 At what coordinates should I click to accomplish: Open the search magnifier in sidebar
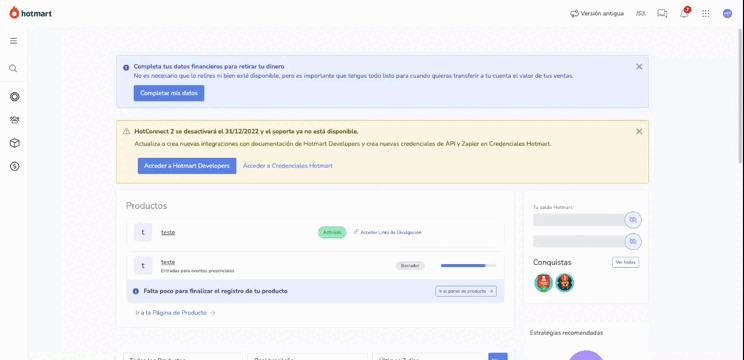coord(13,68)
